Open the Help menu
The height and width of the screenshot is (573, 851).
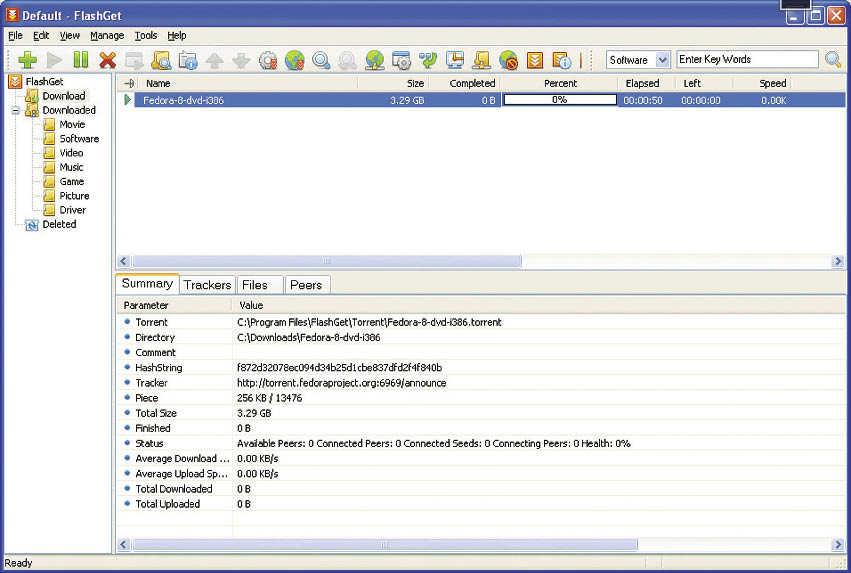pyautogui.click(x=176, y=35)
